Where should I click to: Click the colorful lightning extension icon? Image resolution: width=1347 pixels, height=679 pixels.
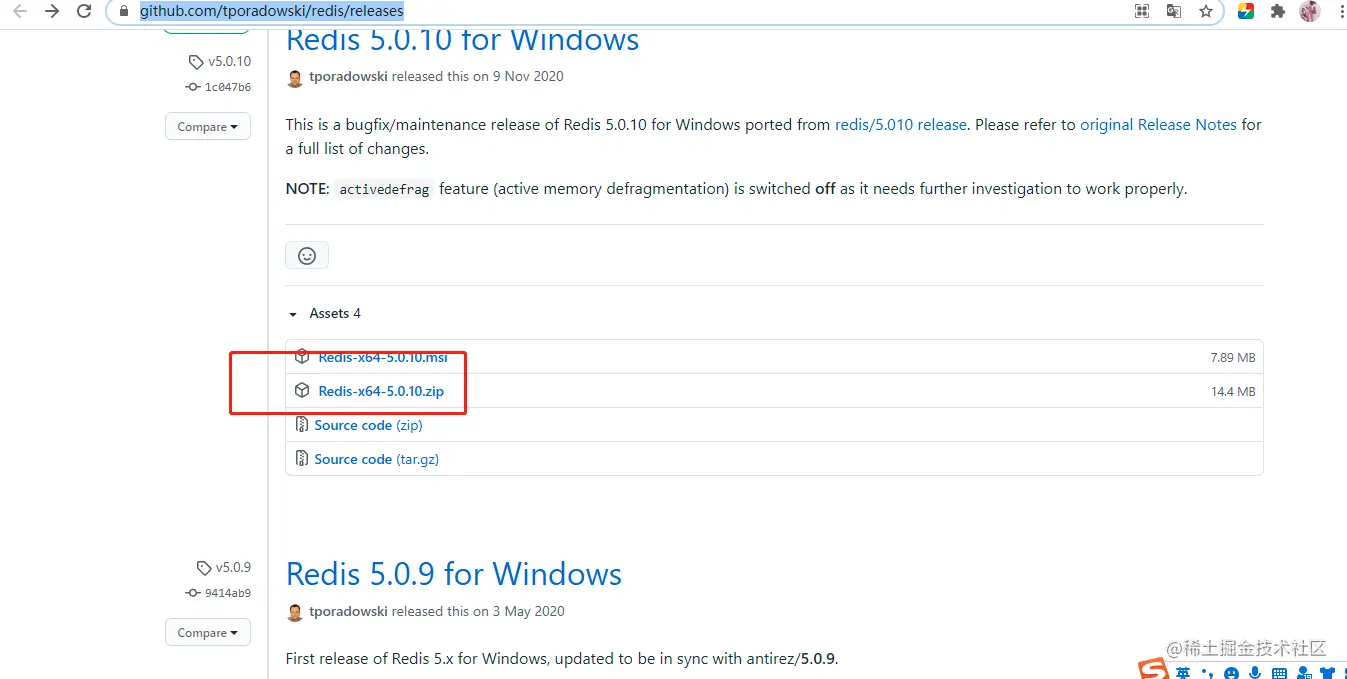tap(1246, 12)
